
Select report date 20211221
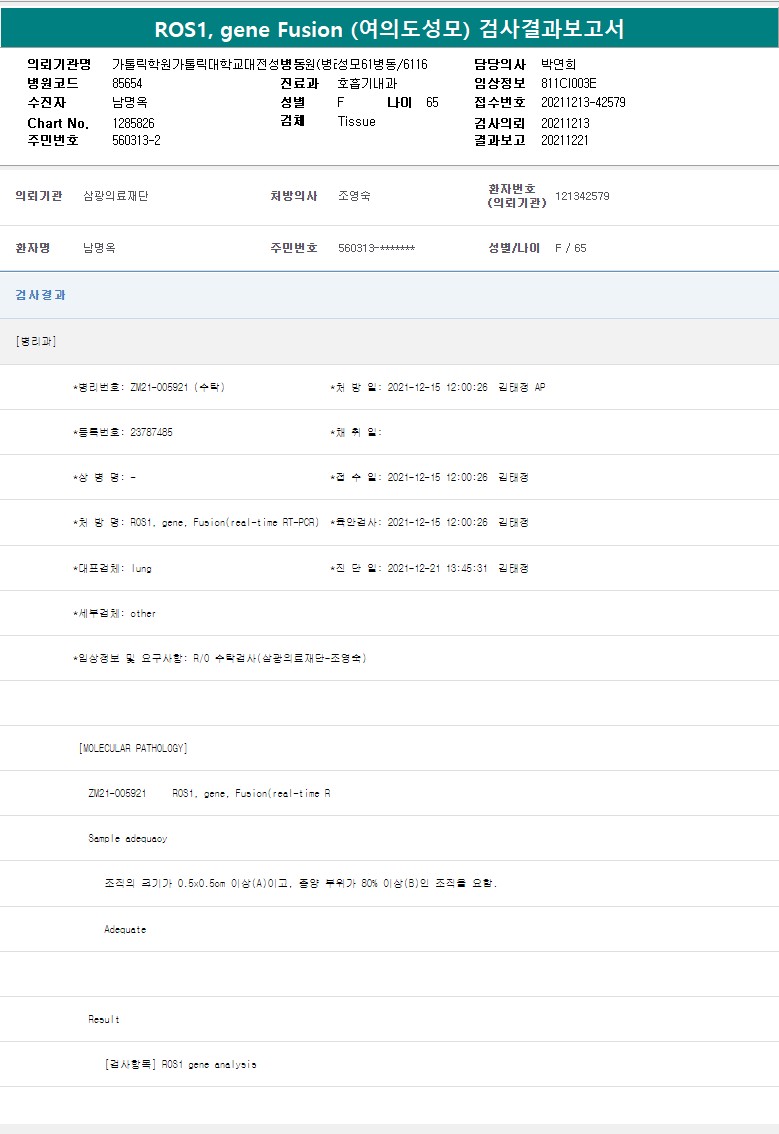point(565,140)
